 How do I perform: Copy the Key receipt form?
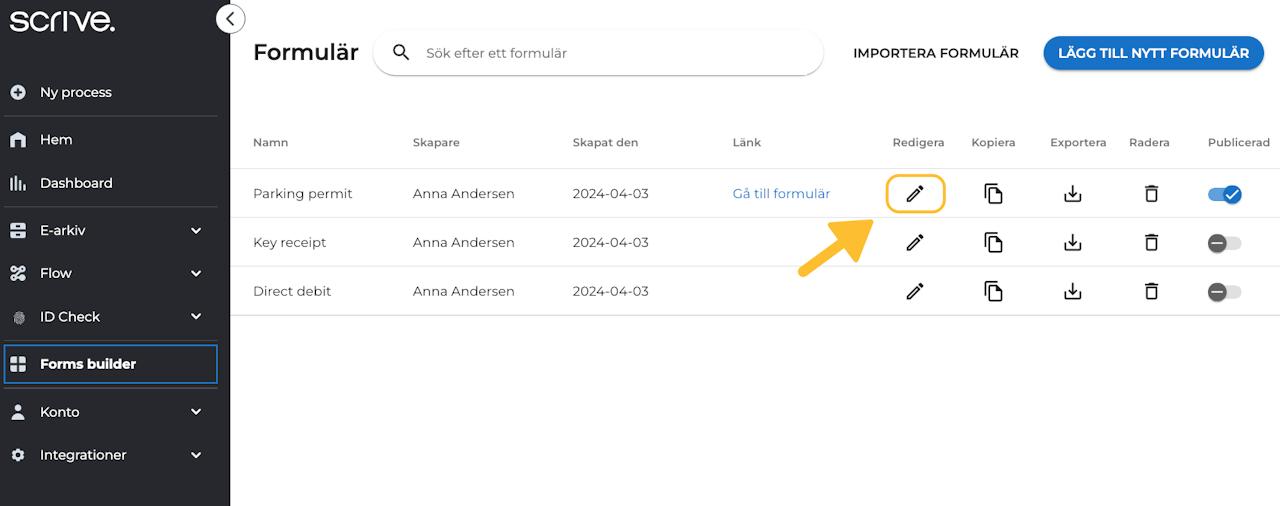click(993, 242)
